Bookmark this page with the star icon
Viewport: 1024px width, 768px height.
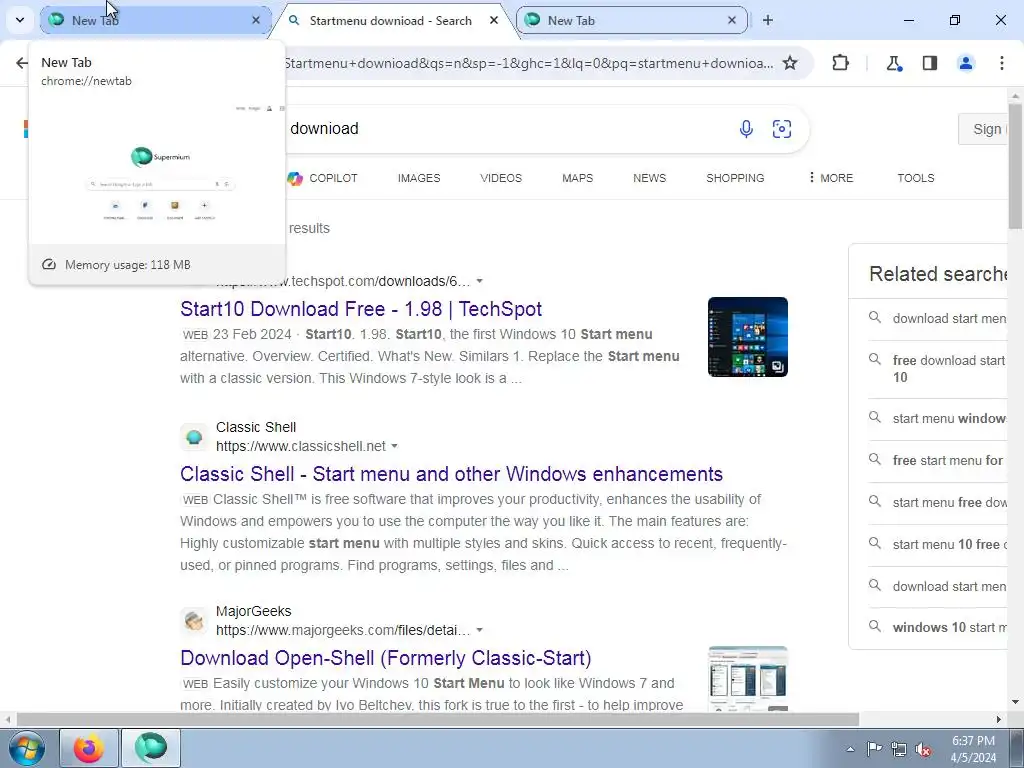coord(790,63)
